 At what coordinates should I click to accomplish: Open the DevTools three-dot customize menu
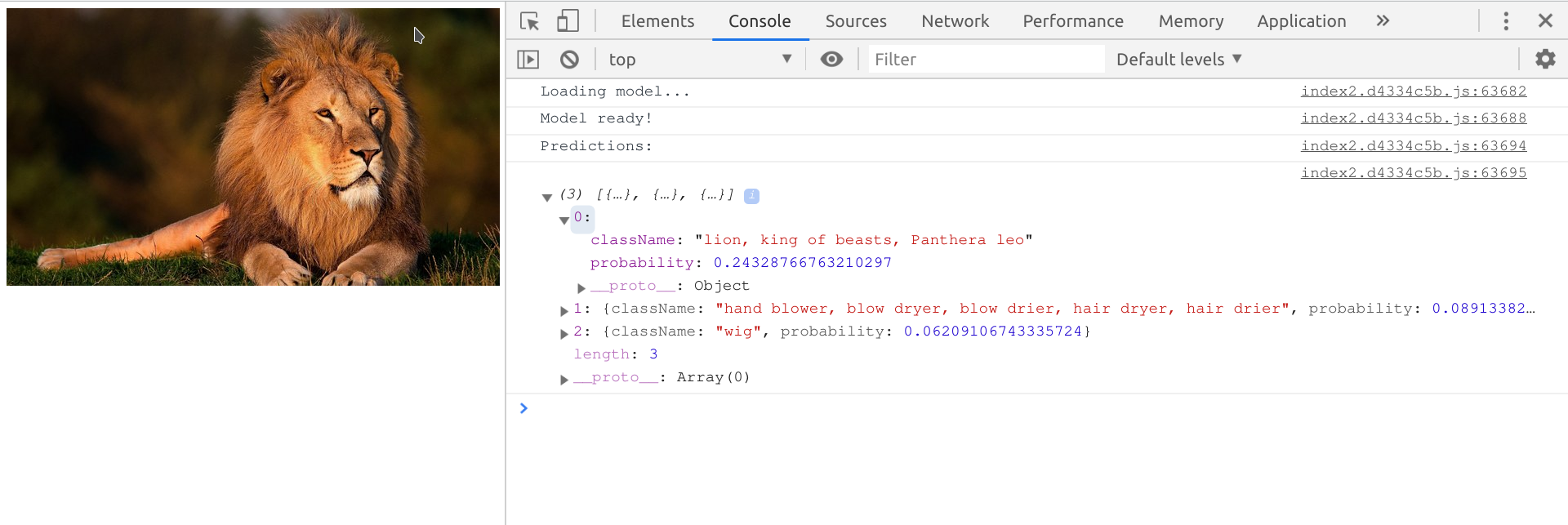[1506, 21]
